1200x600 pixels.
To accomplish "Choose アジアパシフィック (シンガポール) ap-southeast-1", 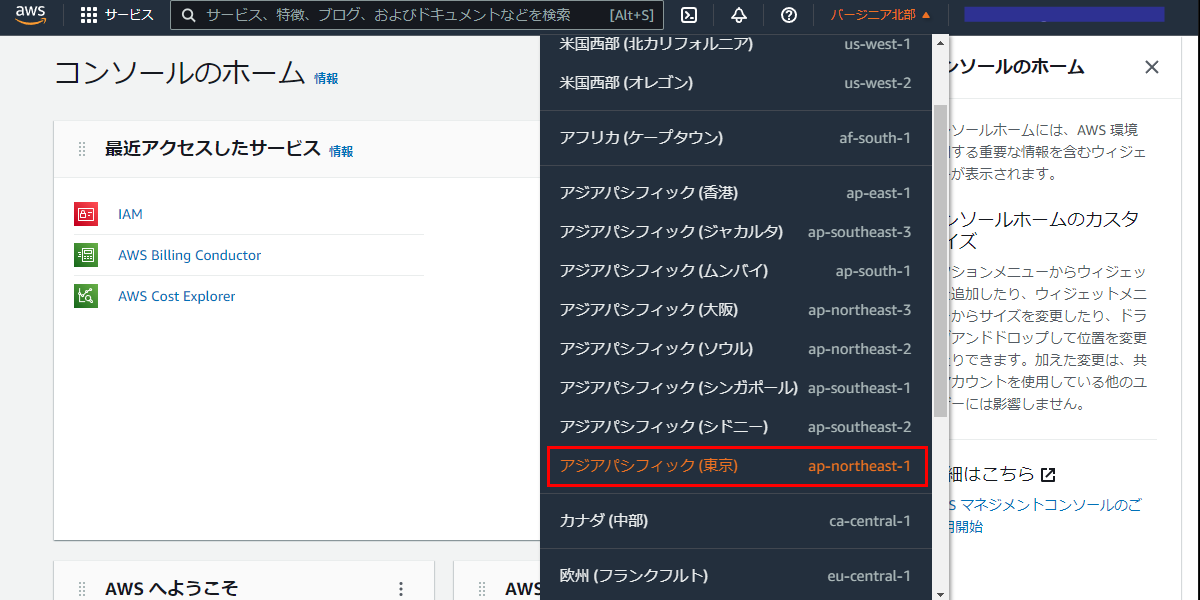I will coord(735,387).
